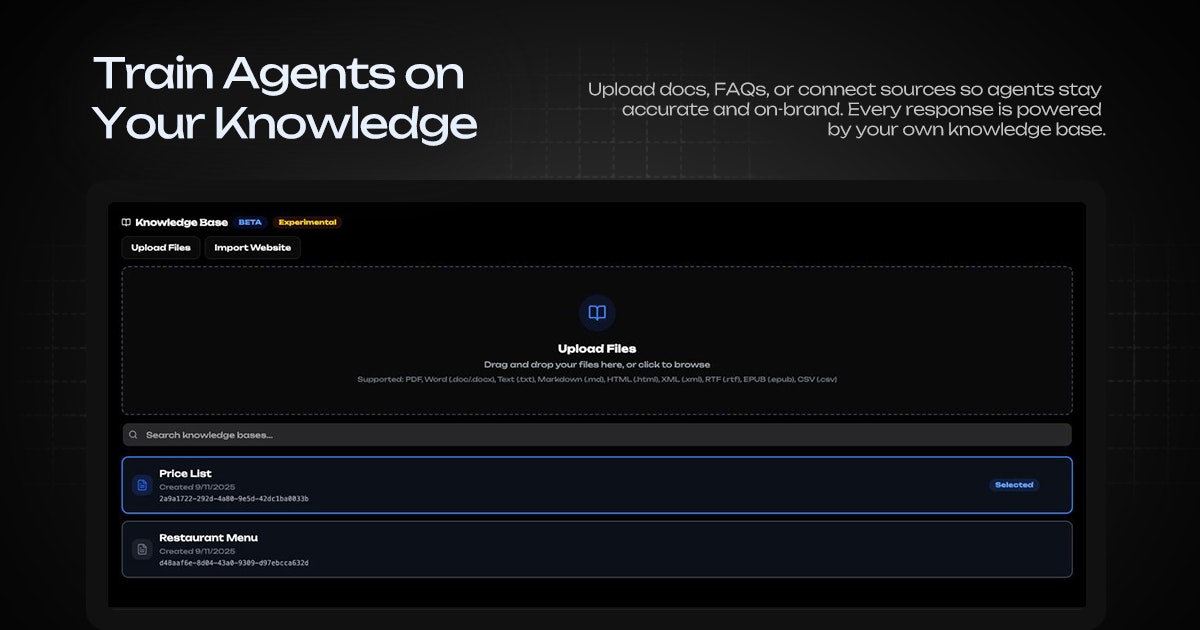Click the Restaurant Menu document icon
The image size is (1200, 630).
point(142,549)
